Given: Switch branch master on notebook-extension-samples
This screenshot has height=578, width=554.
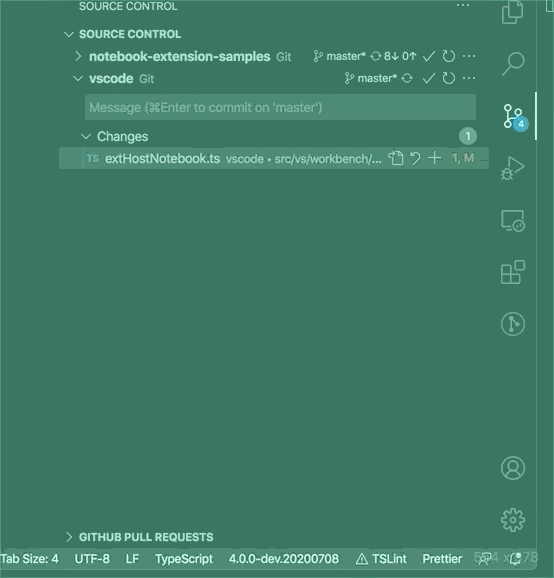Looking at the screenshot, I should [x=339, y=56].
